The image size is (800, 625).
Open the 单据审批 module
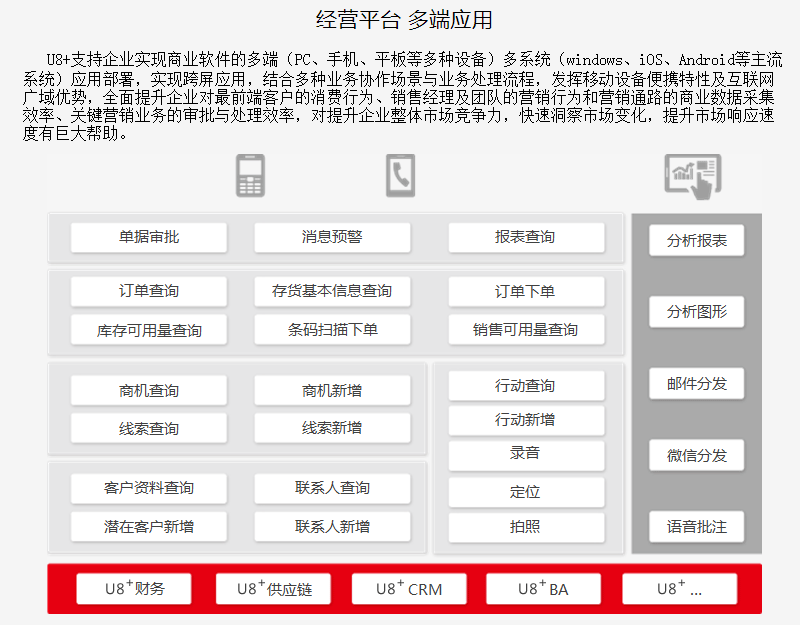click(x=149, y=237)
